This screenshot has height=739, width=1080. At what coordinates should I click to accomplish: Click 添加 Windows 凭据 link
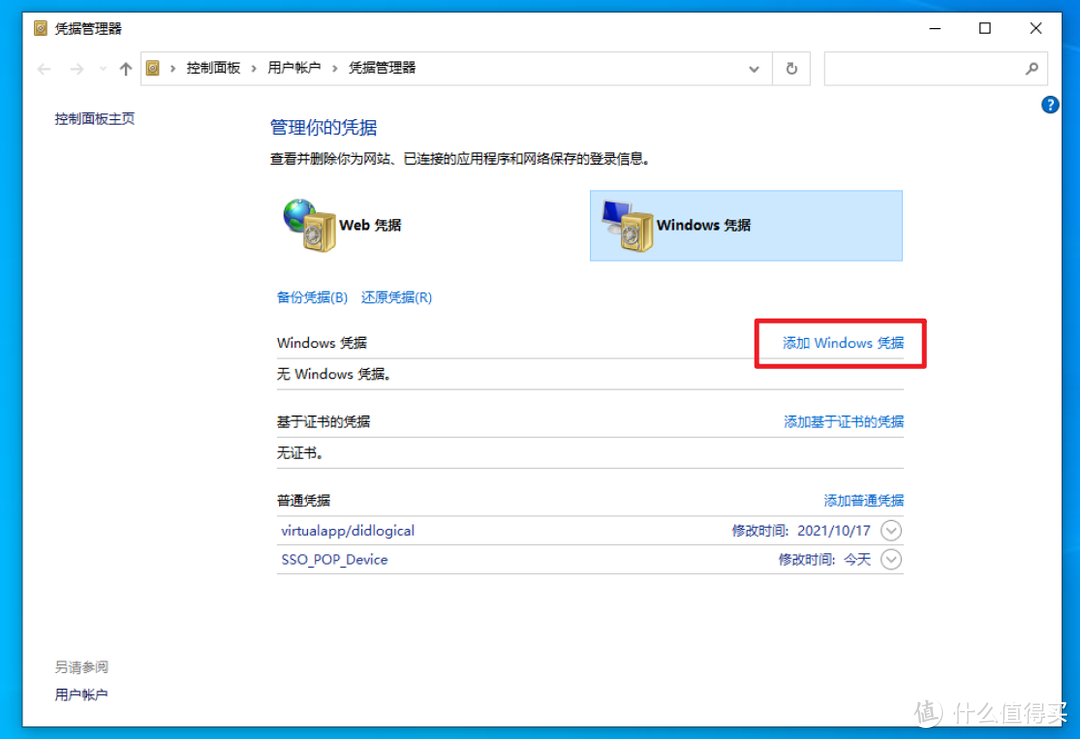[x=843, y=342]
